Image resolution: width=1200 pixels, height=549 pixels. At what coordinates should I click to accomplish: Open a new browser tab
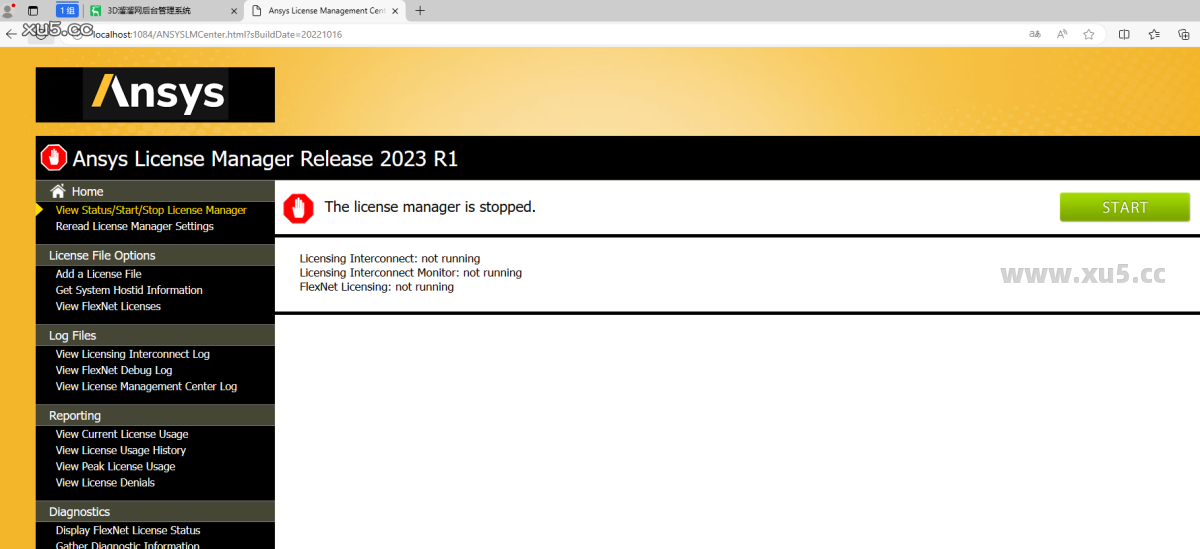(420, 10)
